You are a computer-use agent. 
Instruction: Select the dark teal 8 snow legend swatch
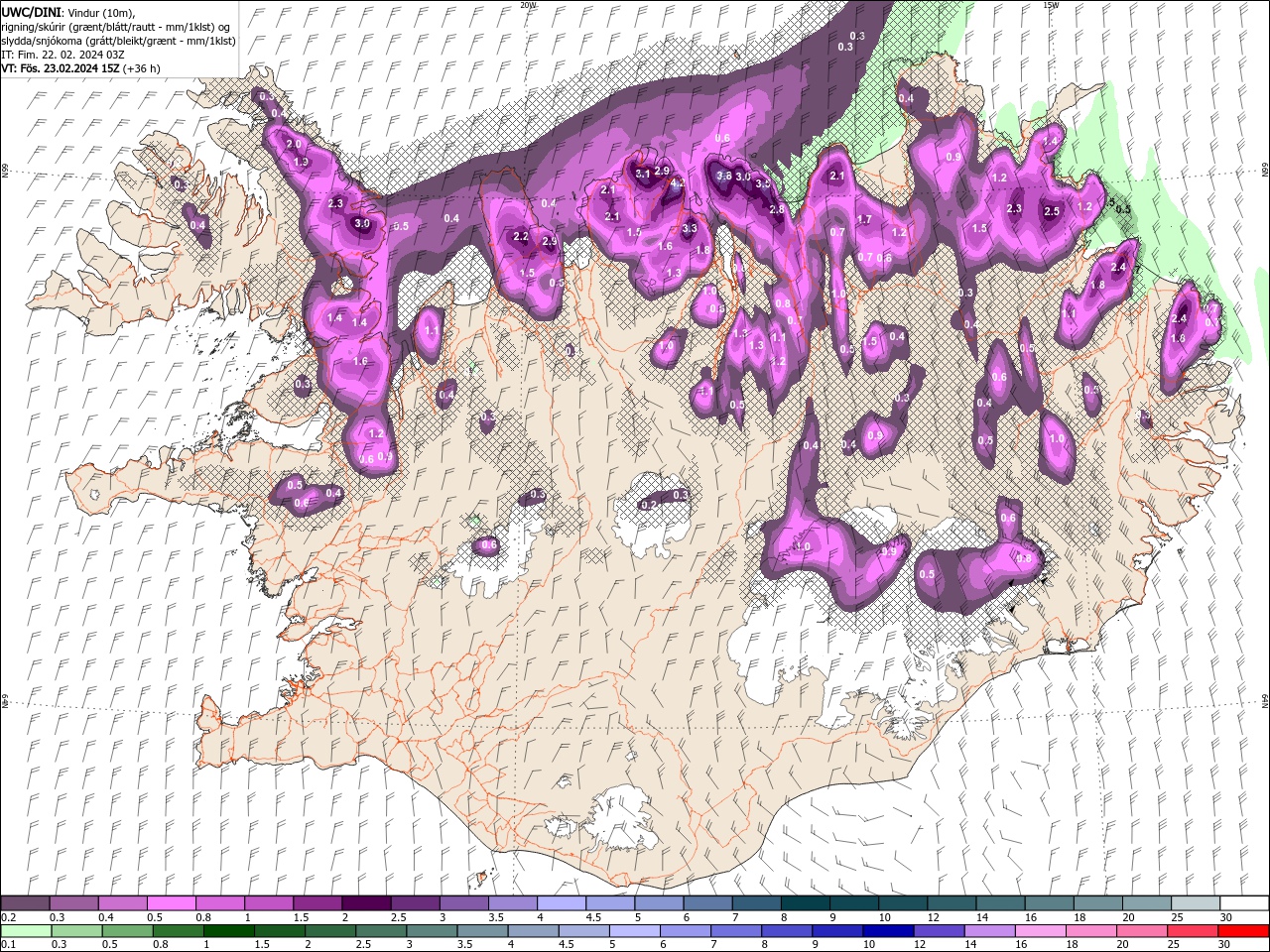click(804, 903)
